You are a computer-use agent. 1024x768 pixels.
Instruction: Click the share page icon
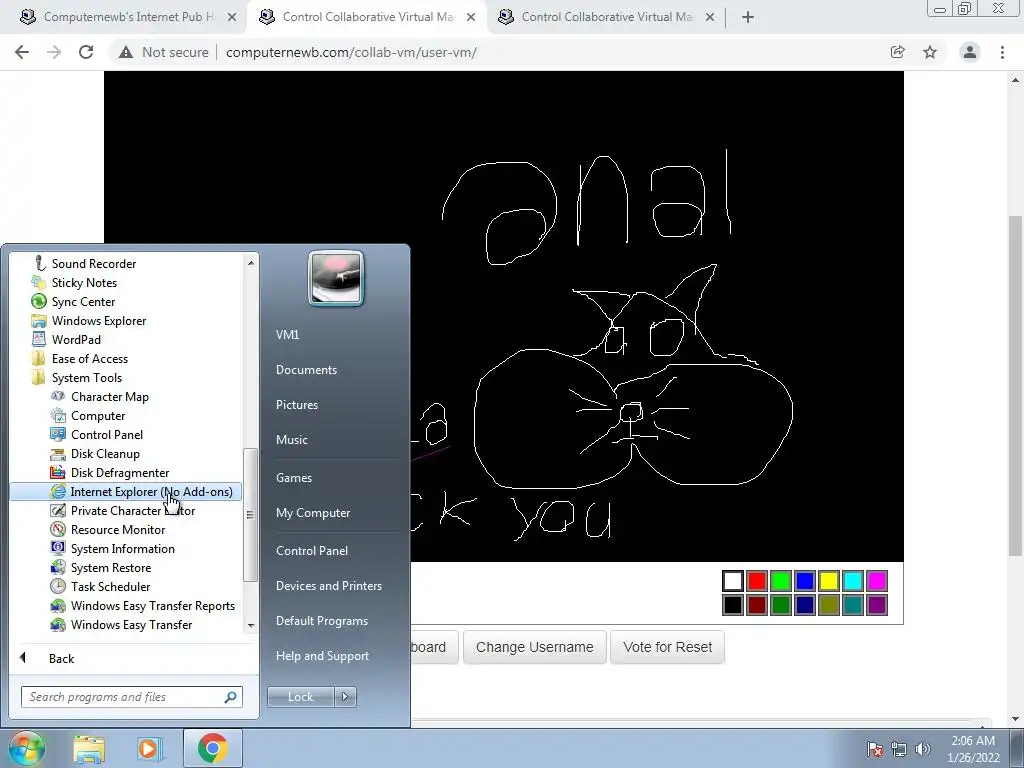click(897, 52)
